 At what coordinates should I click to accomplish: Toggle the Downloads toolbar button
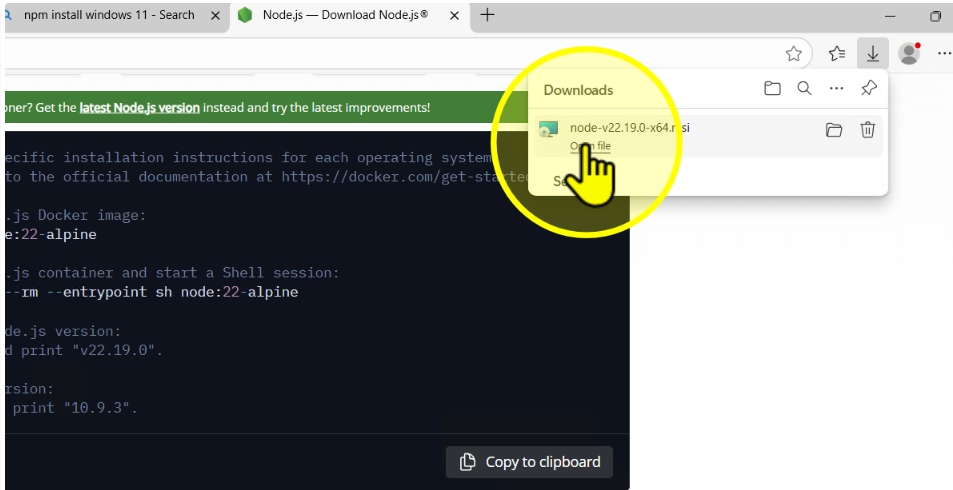click(873, 54)
